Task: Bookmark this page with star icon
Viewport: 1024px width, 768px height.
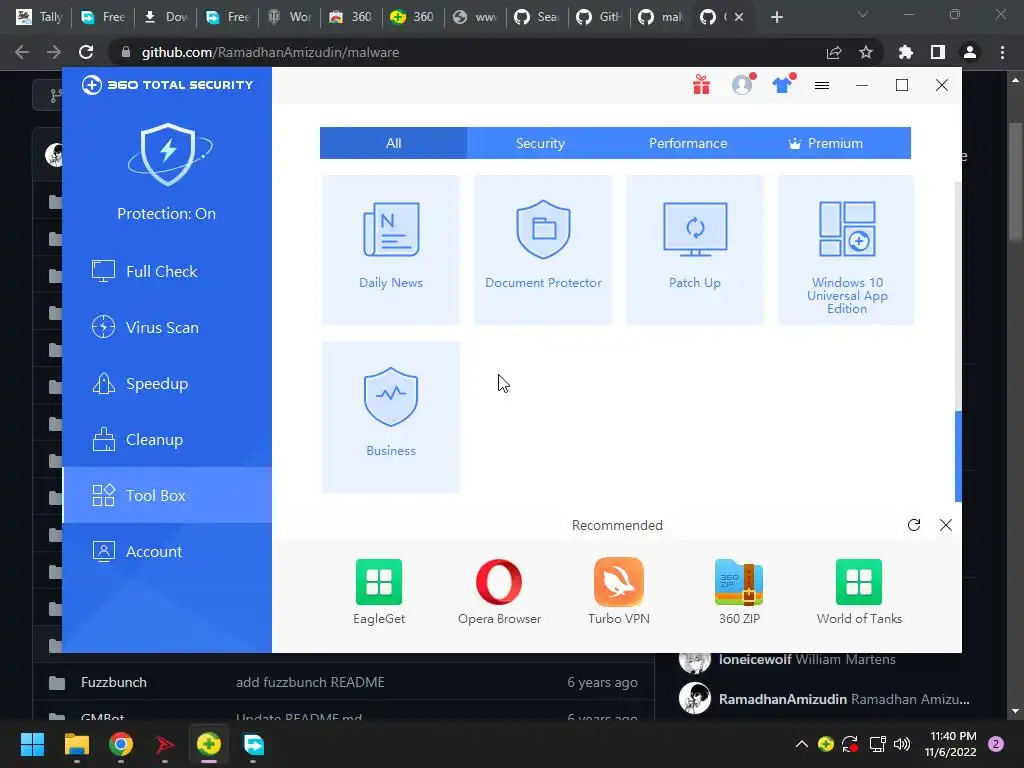Action: pos(866,52)
